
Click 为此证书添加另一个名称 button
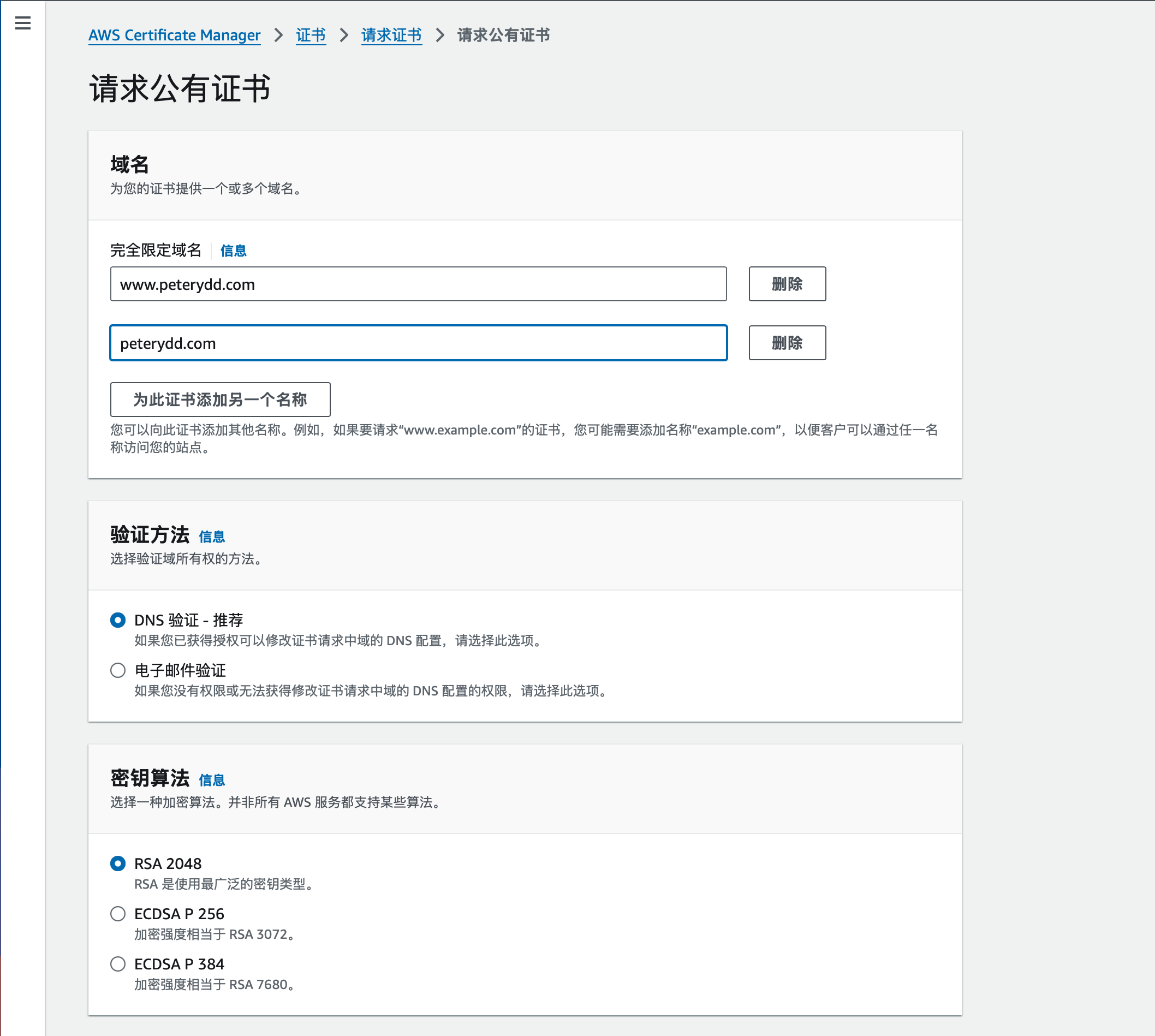coord(220,400)
